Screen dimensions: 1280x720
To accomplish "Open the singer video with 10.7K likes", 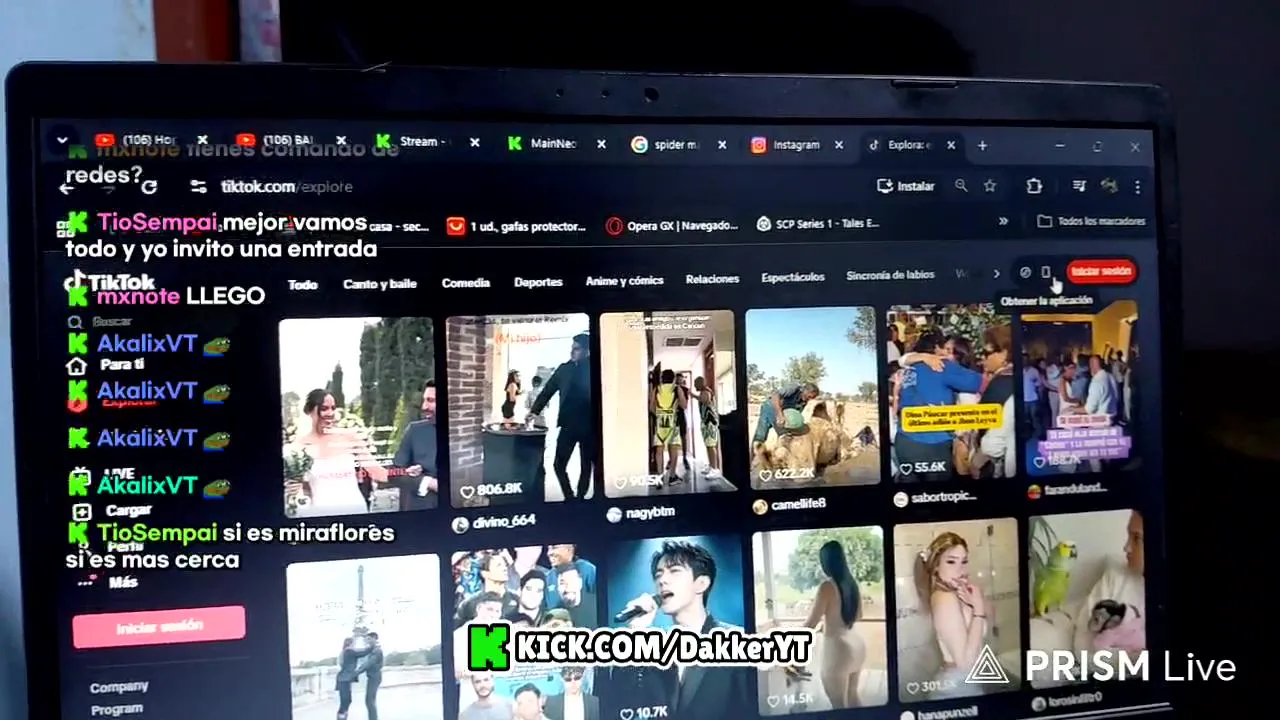I will [675, 630].
